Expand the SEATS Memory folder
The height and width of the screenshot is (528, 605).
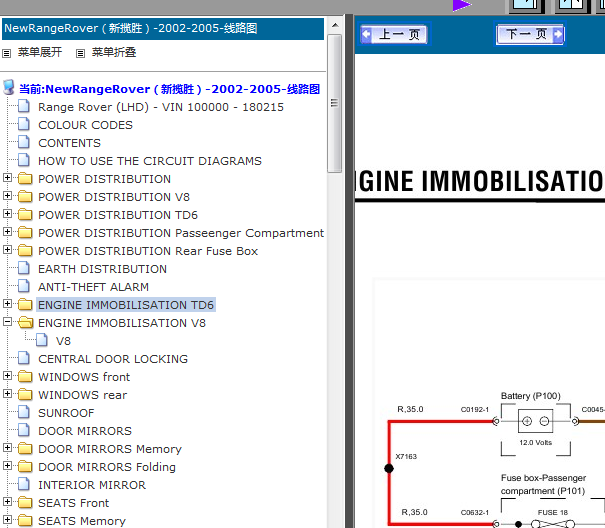coord(7,520)
